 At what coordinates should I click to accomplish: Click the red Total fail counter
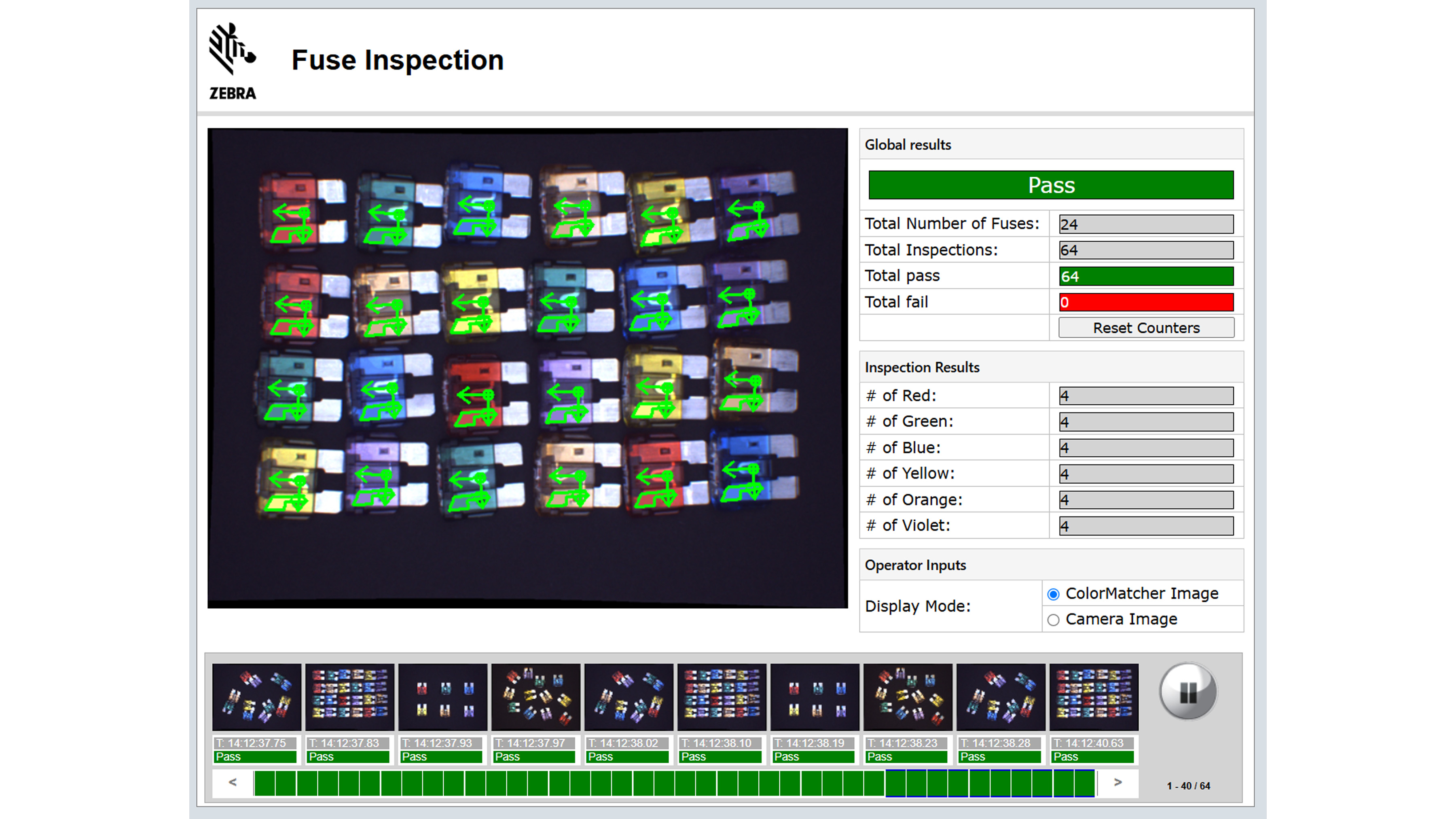pos(1146,303)
